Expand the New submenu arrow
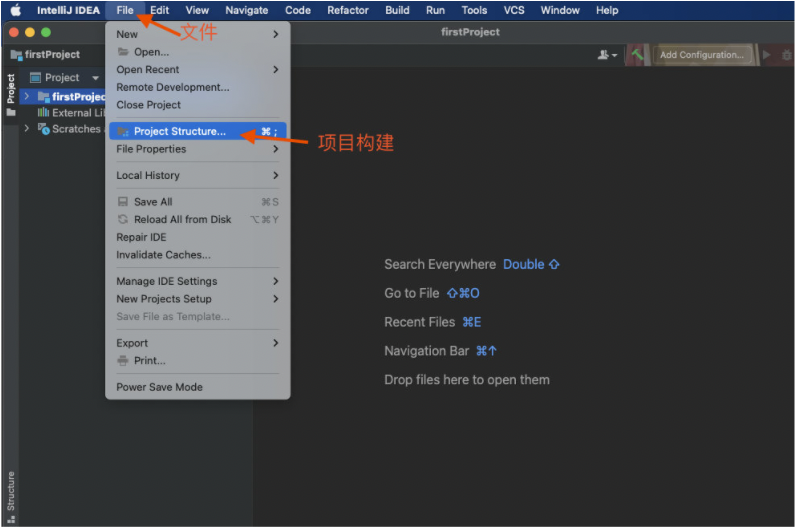Image resolution: width=796 pixels, height=527 pixels. click(x=276, y=34)
